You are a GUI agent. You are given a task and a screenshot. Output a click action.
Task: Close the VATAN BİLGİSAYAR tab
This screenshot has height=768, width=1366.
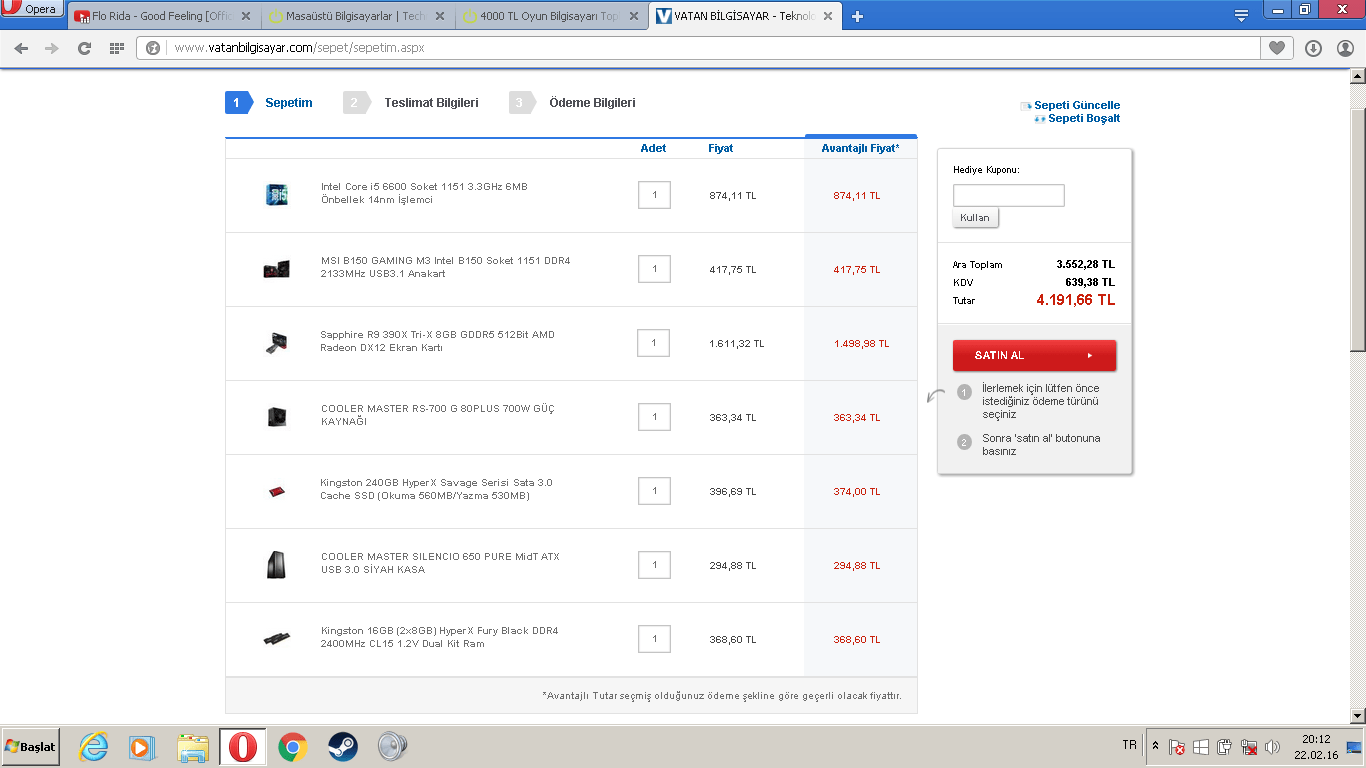828,16
